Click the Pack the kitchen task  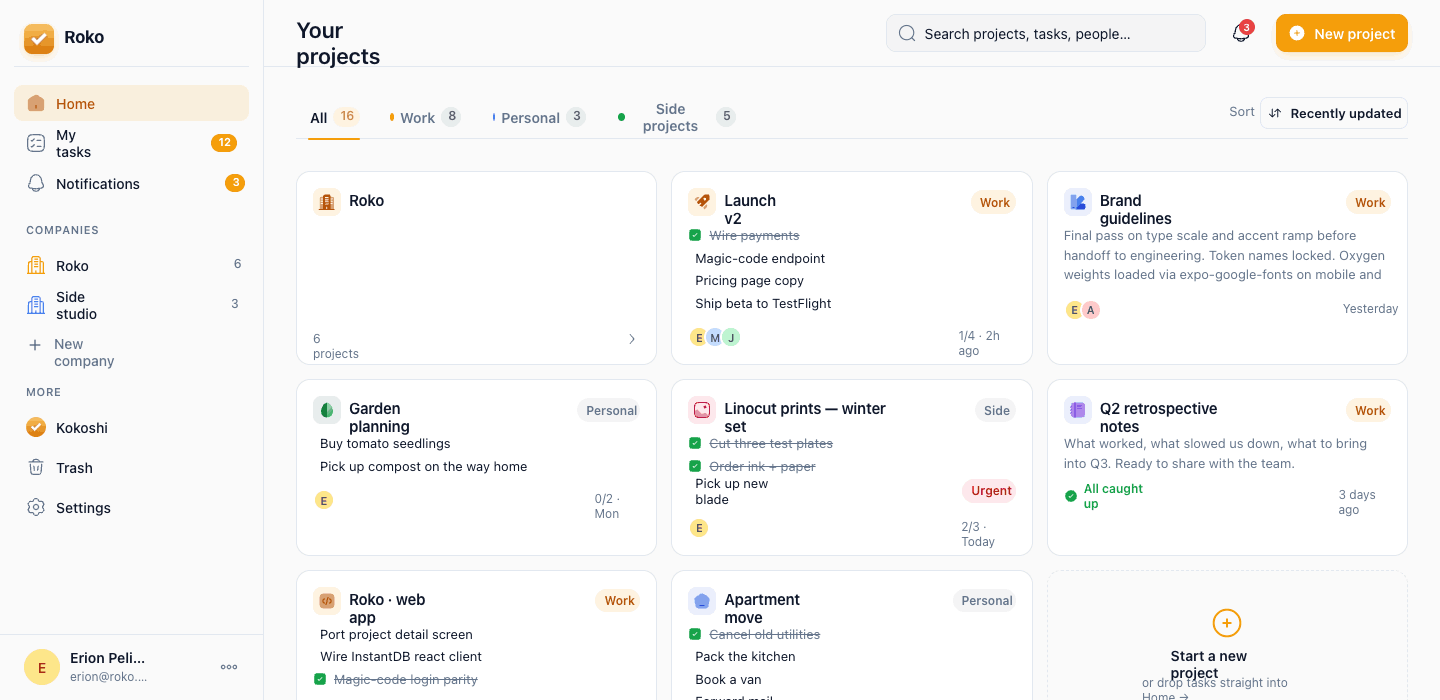[745, 656]
